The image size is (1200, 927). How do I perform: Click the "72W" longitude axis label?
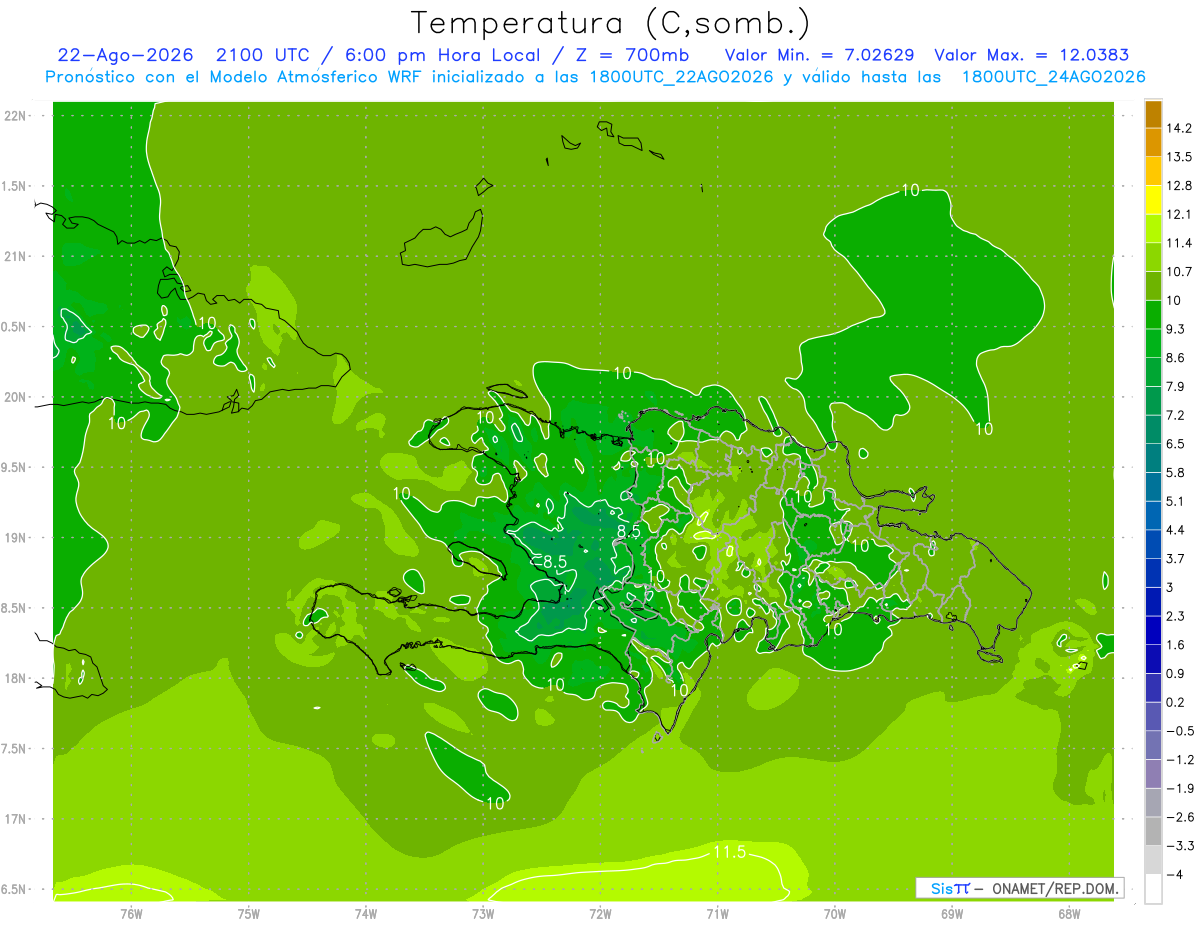point(600,913)
